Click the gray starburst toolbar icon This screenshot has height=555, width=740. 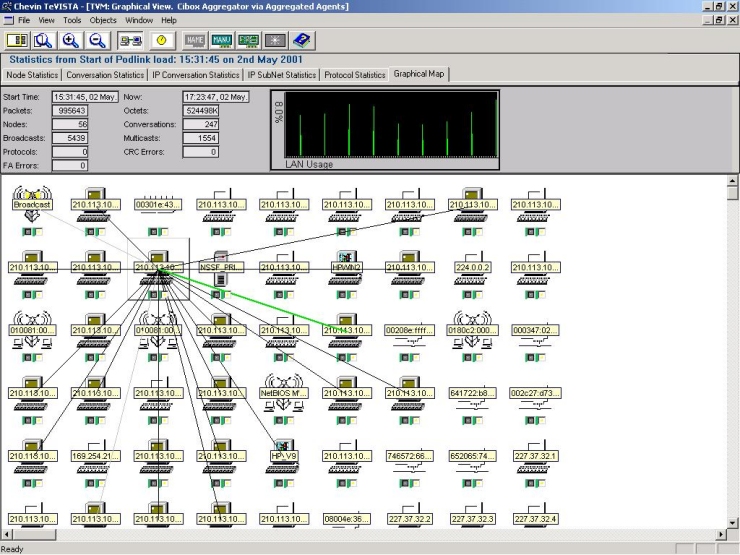click(275, 41)
